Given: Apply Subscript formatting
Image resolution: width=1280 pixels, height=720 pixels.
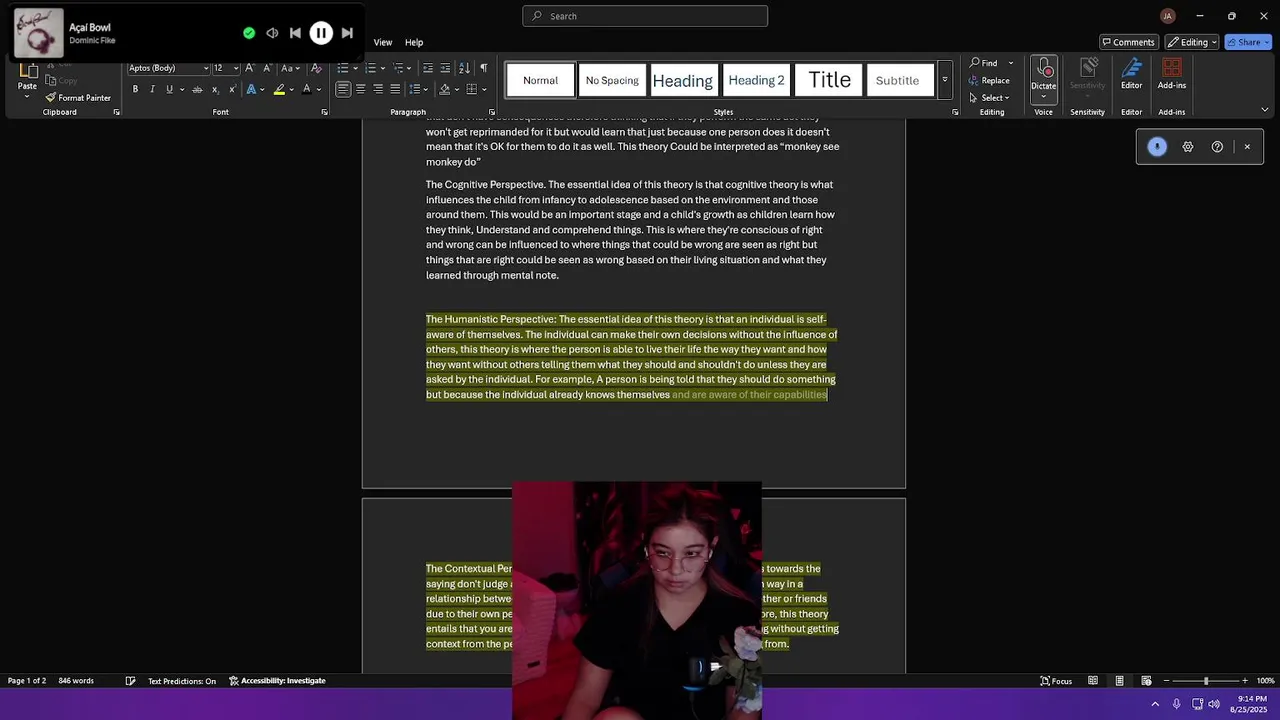Looking at the screenshot, I should (215, 89).
